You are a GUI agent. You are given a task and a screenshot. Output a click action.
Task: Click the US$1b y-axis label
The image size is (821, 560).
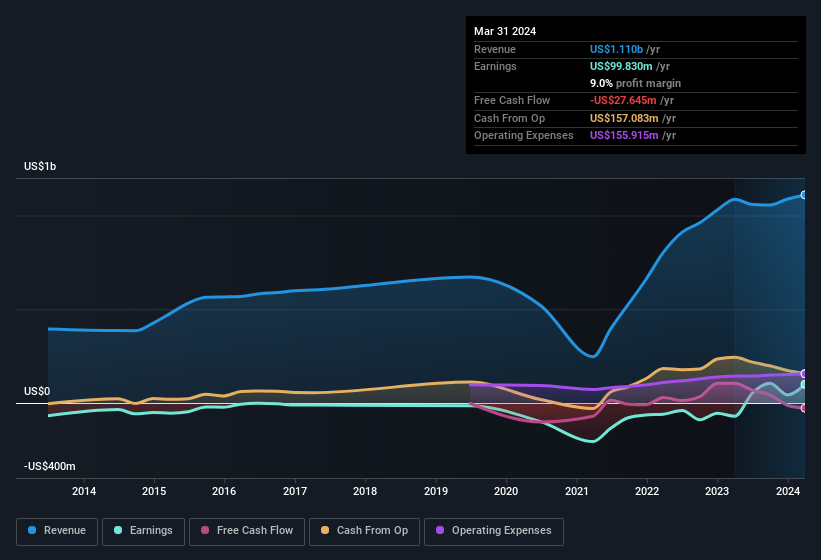tap(40, 166)
